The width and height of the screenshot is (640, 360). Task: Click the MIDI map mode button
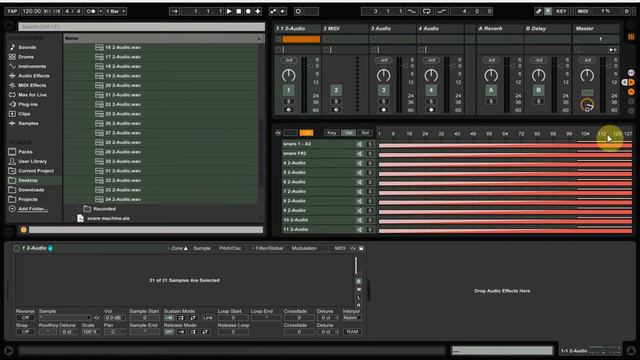tap(583, 11)
